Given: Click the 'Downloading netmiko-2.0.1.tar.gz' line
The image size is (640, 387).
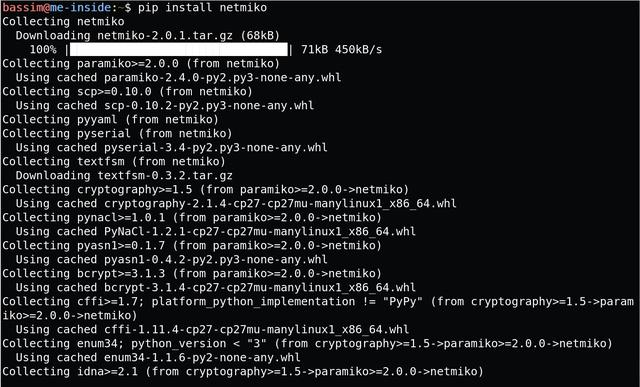Looking at the screenshot, I should click(x=148, y=36).
